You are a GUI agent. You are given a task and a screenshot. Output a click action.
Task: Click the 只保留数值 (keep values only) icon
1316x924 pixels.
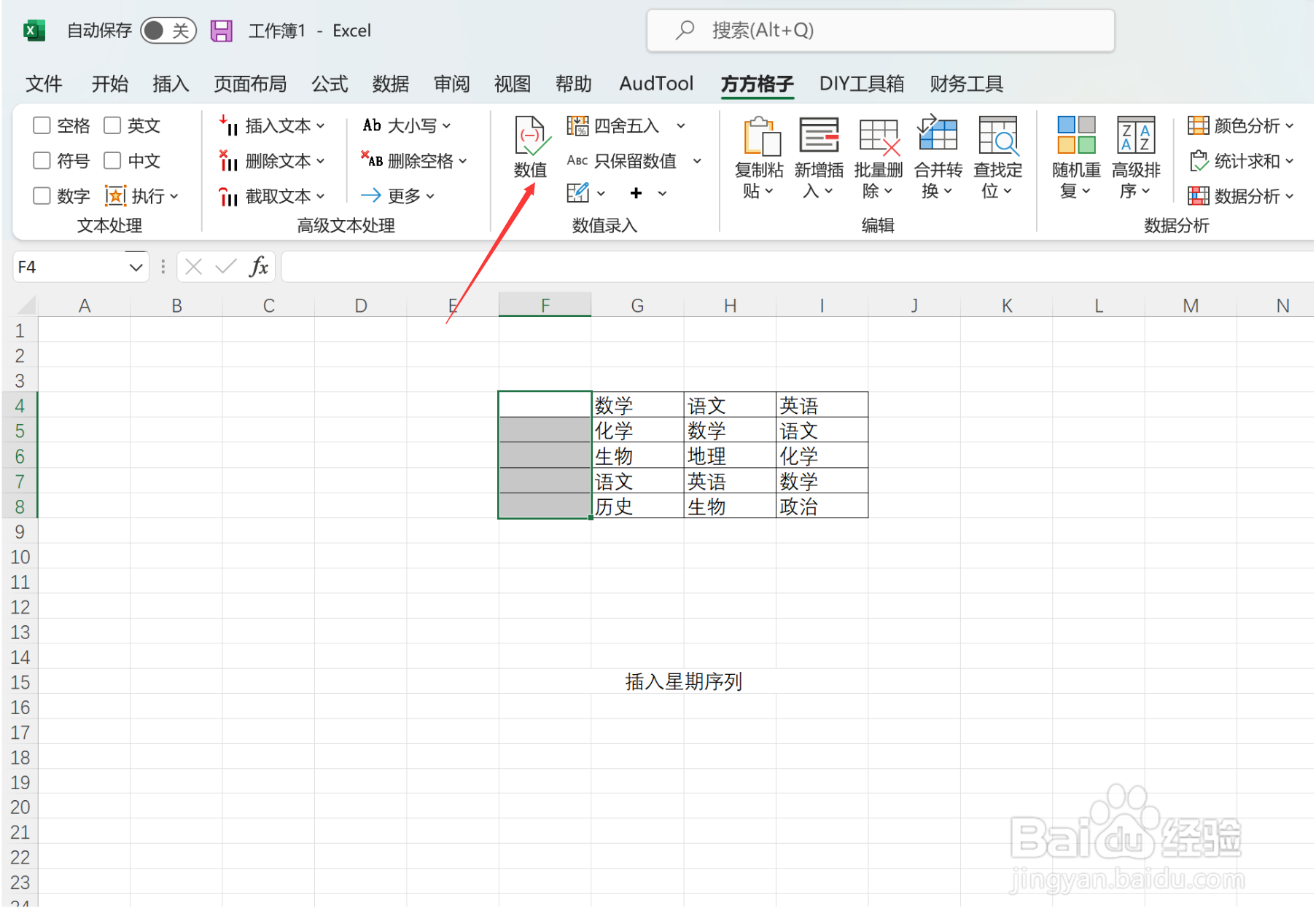[x=577, y=160]
